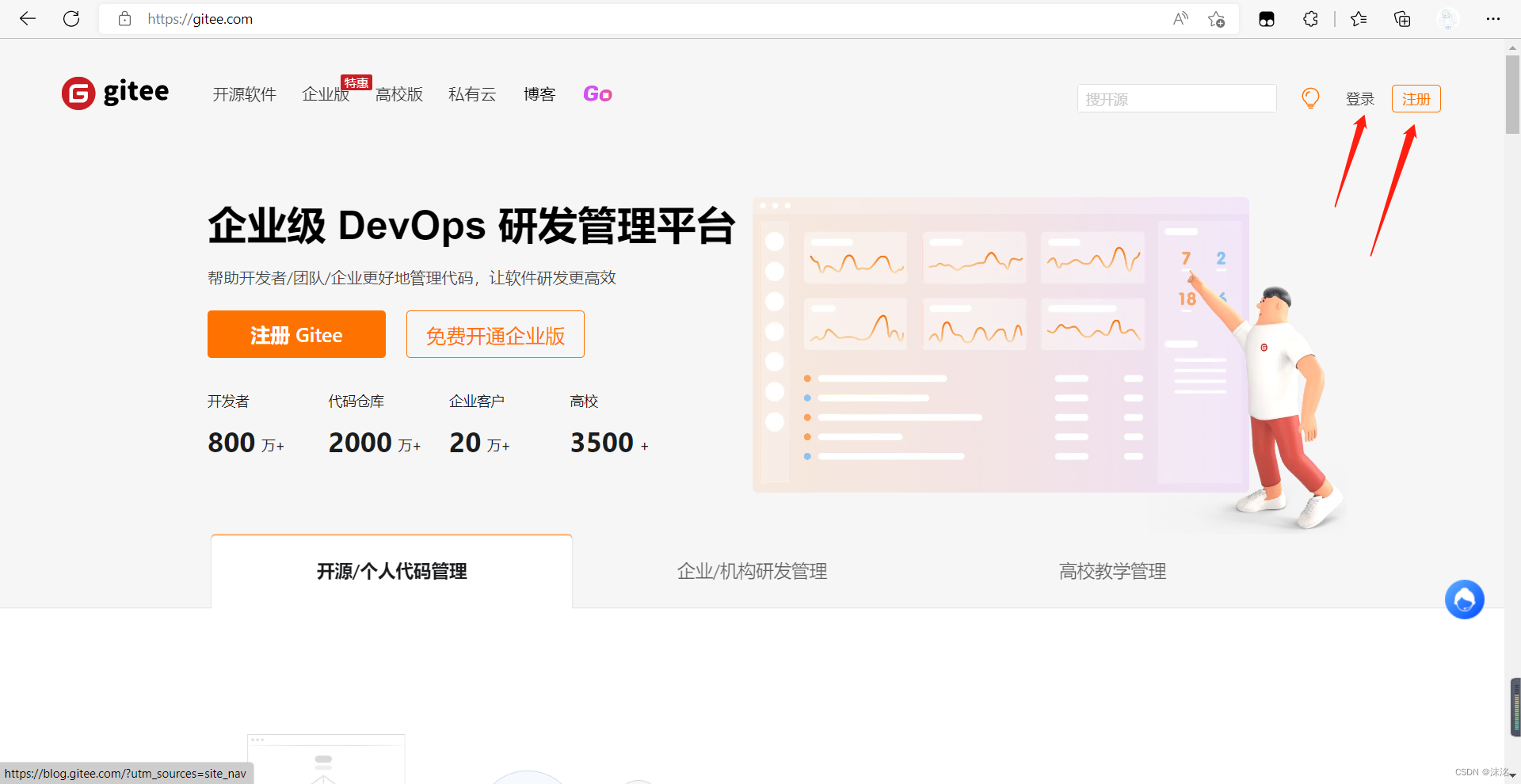Viewport: 1521px width, 784px height.
Task: Open the black extension icon in toolbar
Action: (1267, 19)
